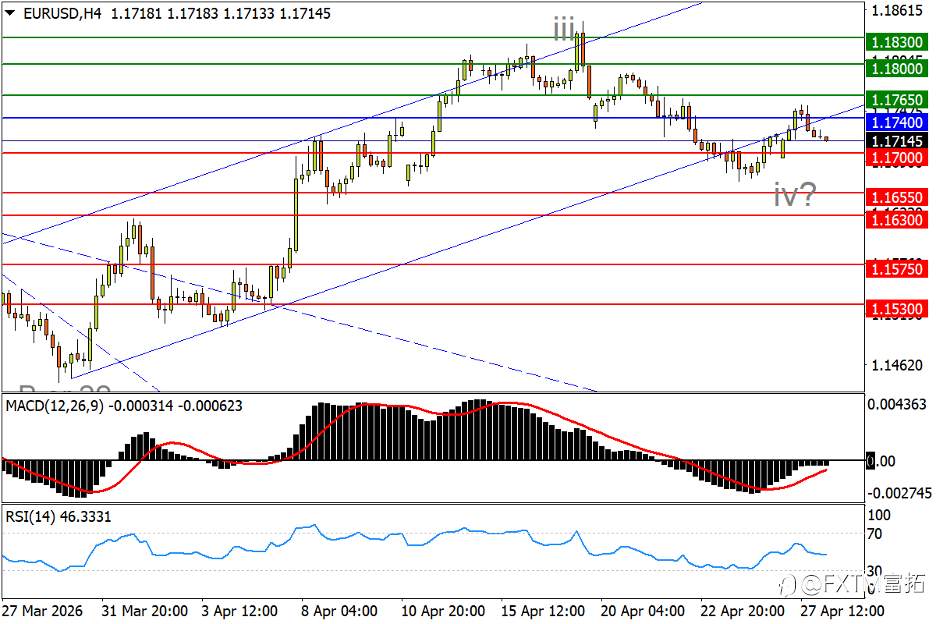Click the 10 Apr 20:00 time label

pos(443,611)
